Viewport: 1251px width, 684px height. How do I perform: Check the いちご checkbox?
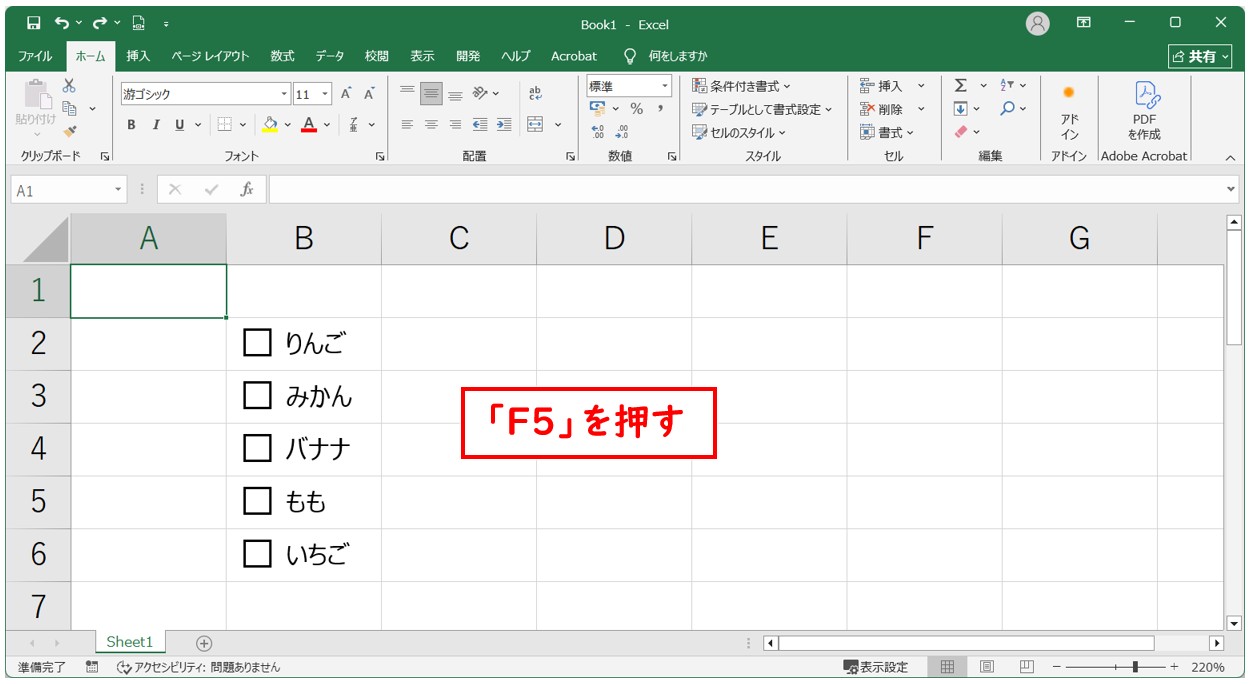click(257, 553)
